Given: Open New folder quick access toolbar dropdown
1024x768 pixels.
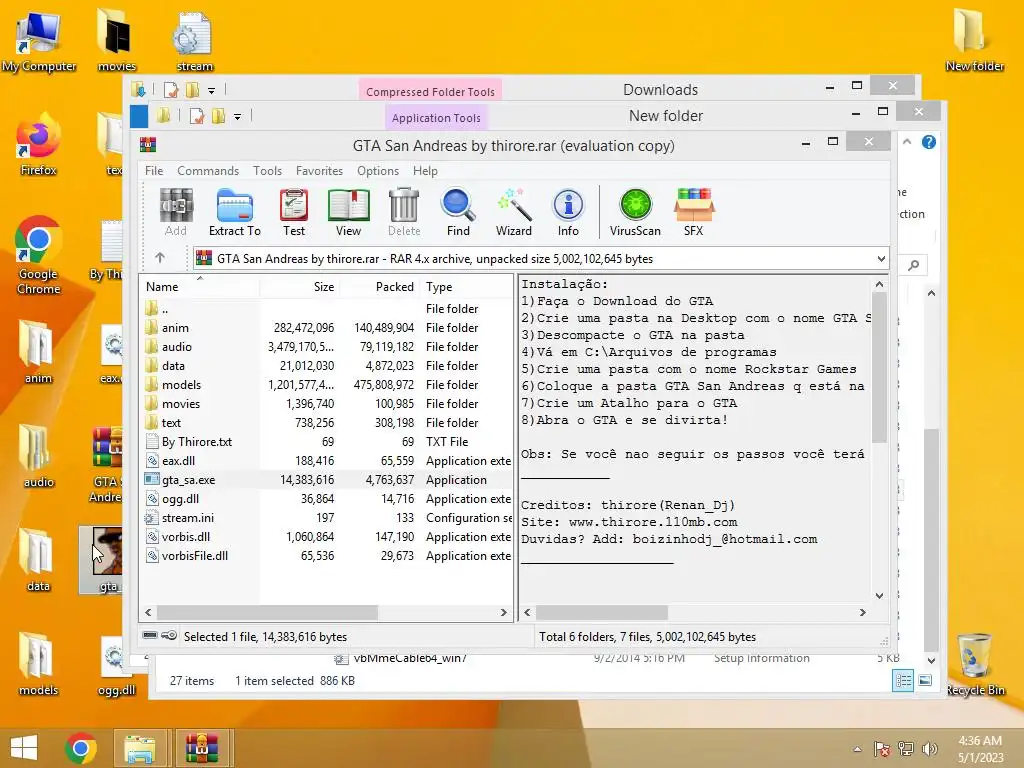Looking at the screenshot, I should (x=238, y=117).
